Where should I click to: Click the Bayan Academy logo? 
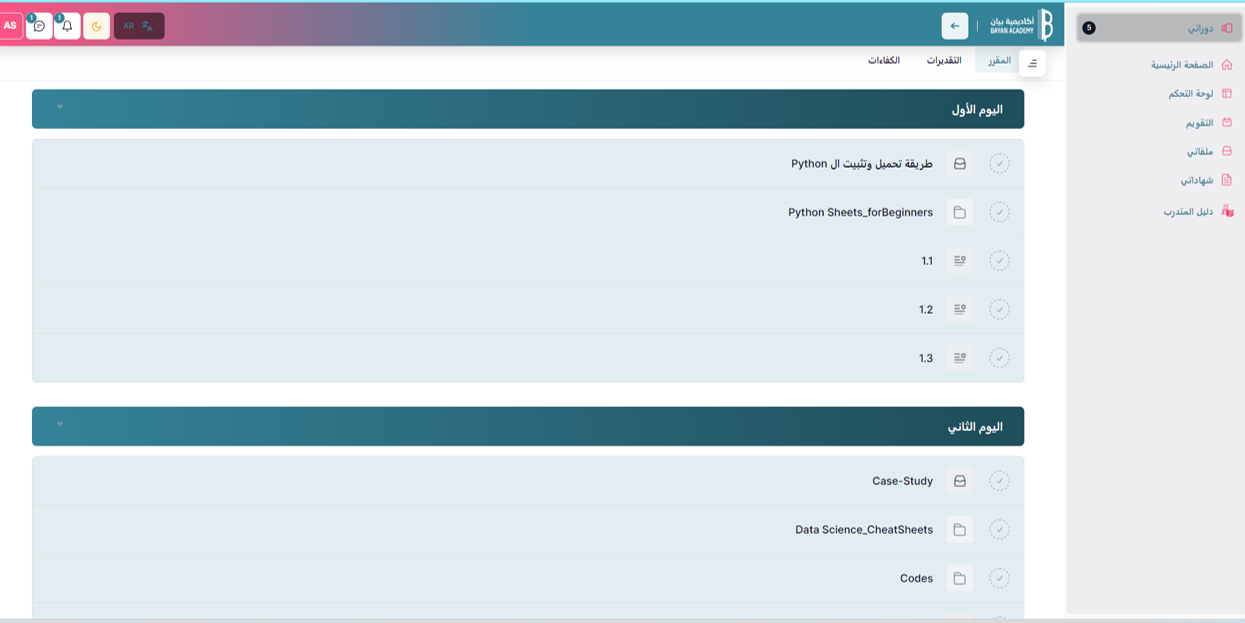(1022, 25)
